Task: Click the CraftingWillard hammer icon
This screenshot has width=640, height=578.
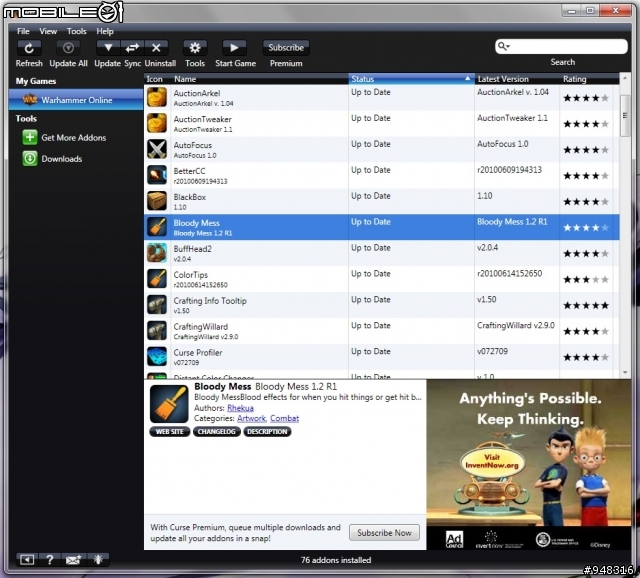Action: 157,331
